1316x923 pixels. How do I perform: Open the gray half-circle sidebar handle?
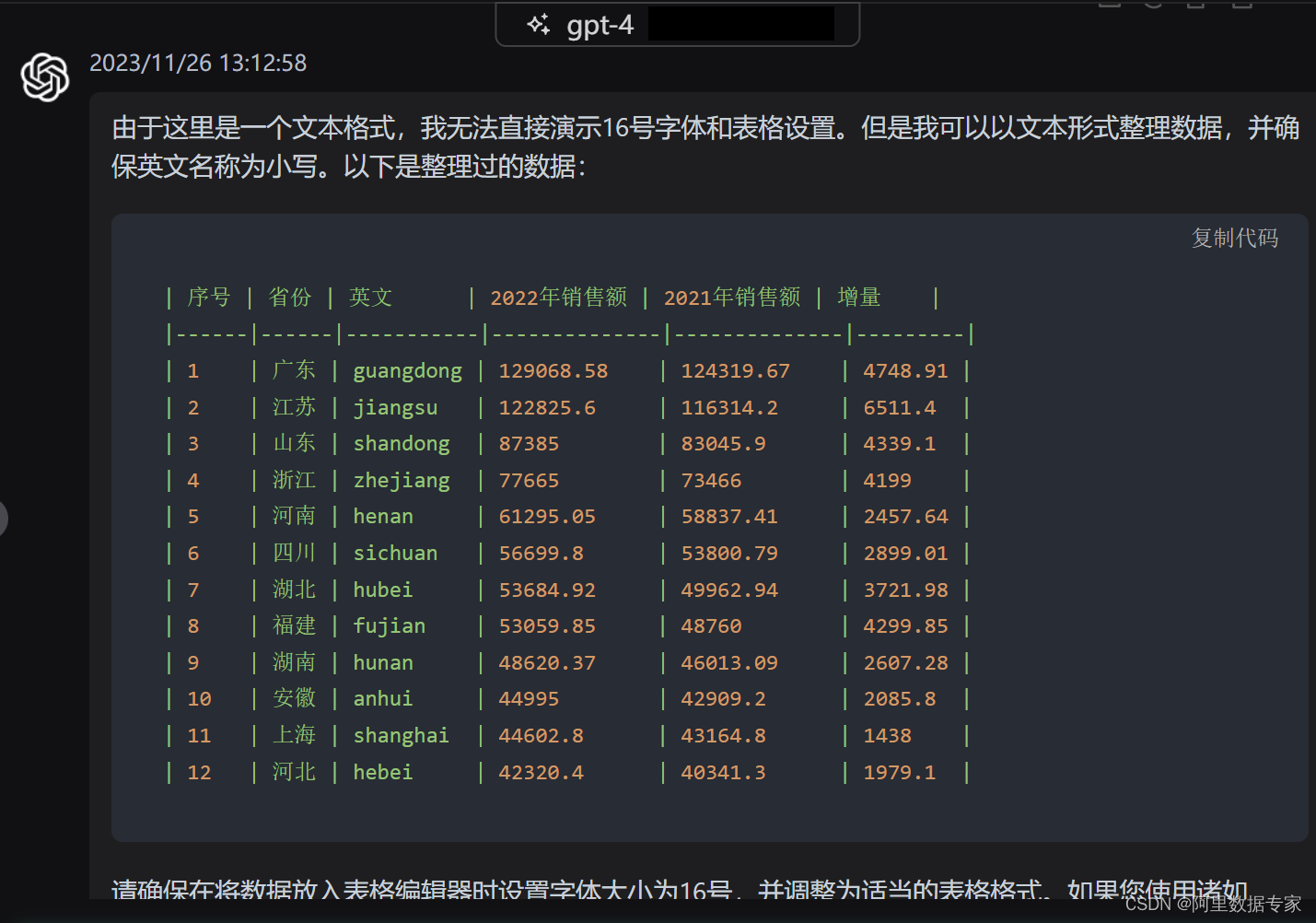click(x=3, y=519)
